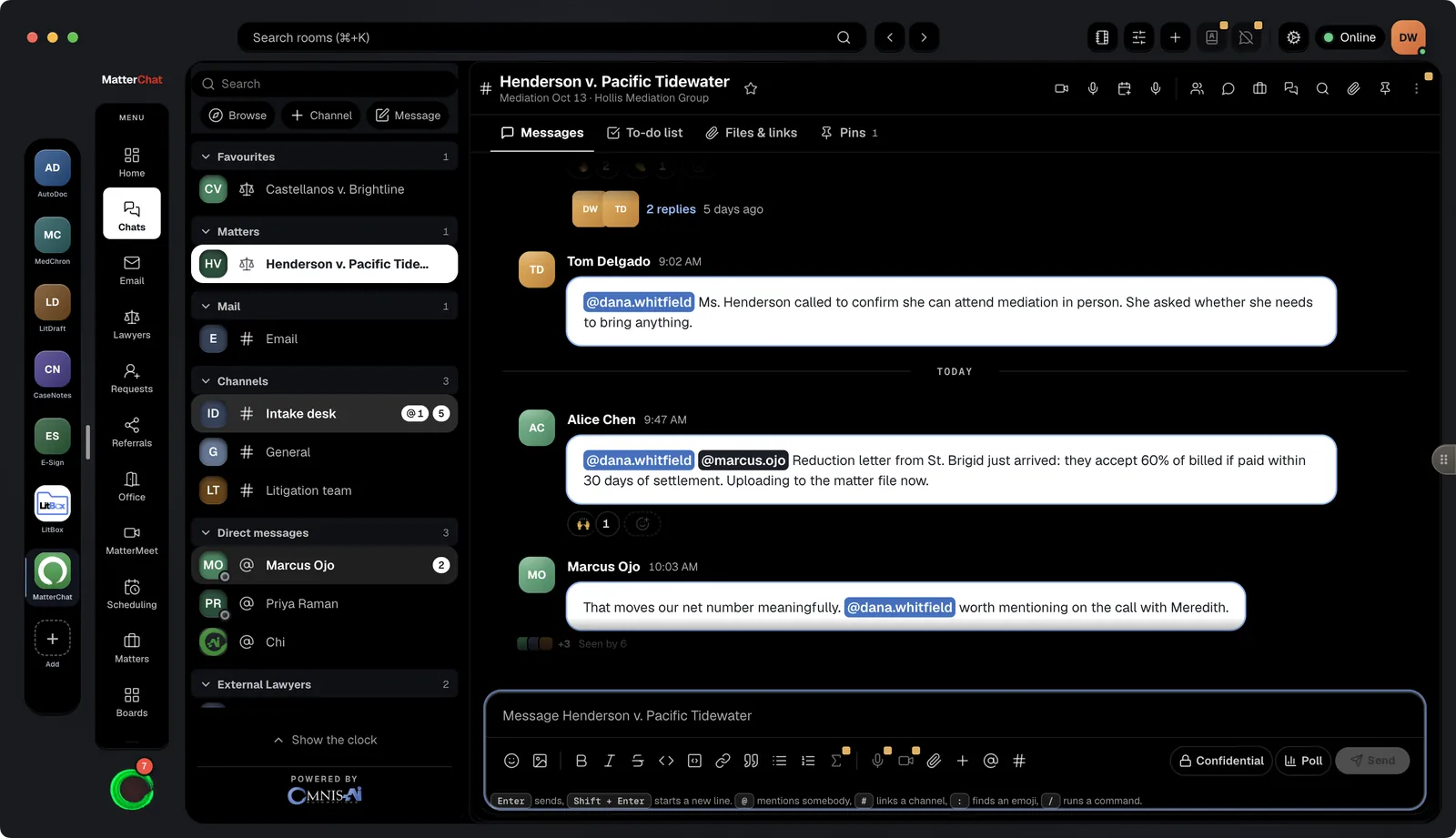This screenshot has width=1456, height=838.
Task: Open the emoji picker in composer
Action: pos(511,761)
